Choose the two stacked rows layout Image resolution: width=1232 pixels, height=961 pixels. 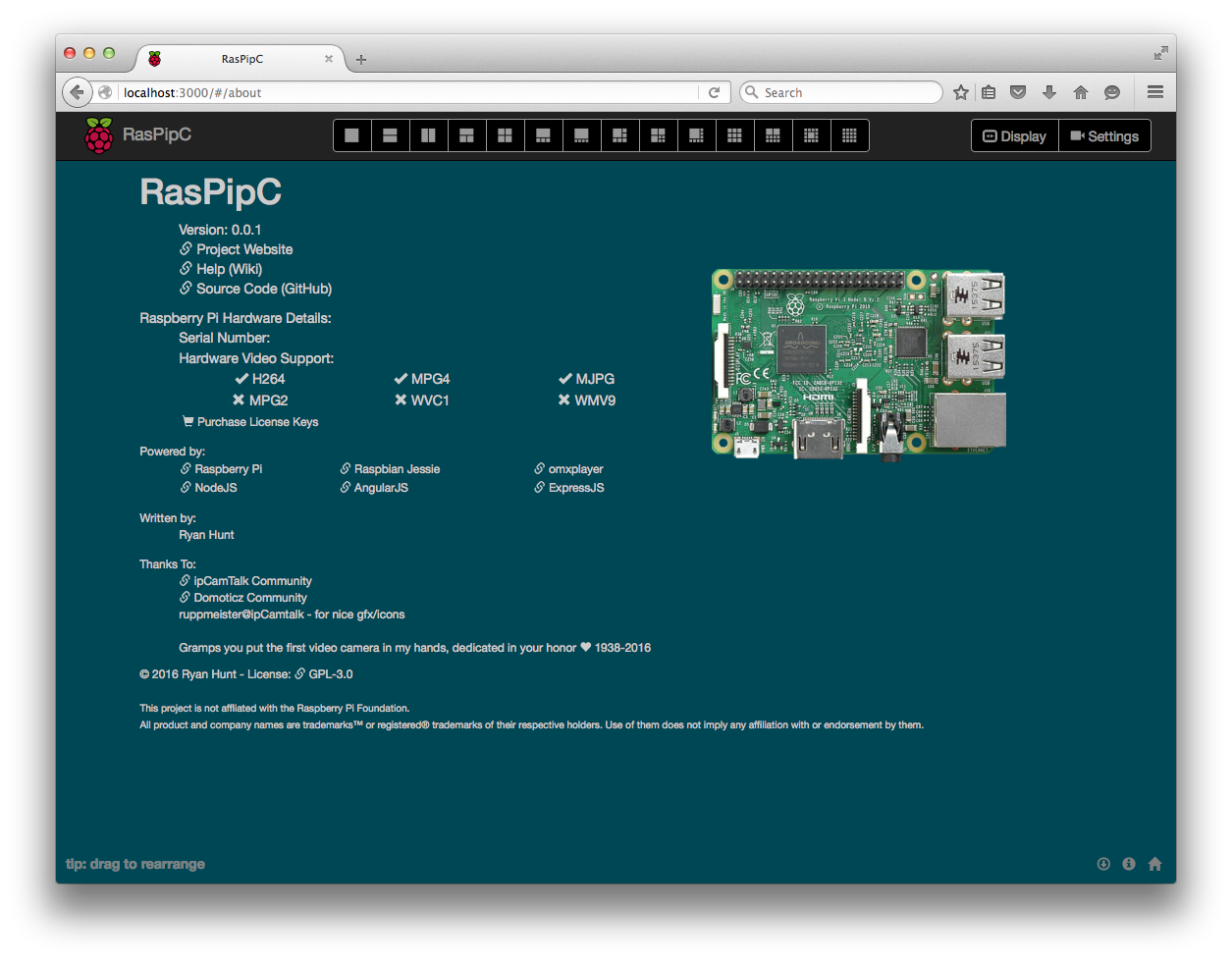tap(391, 135)
